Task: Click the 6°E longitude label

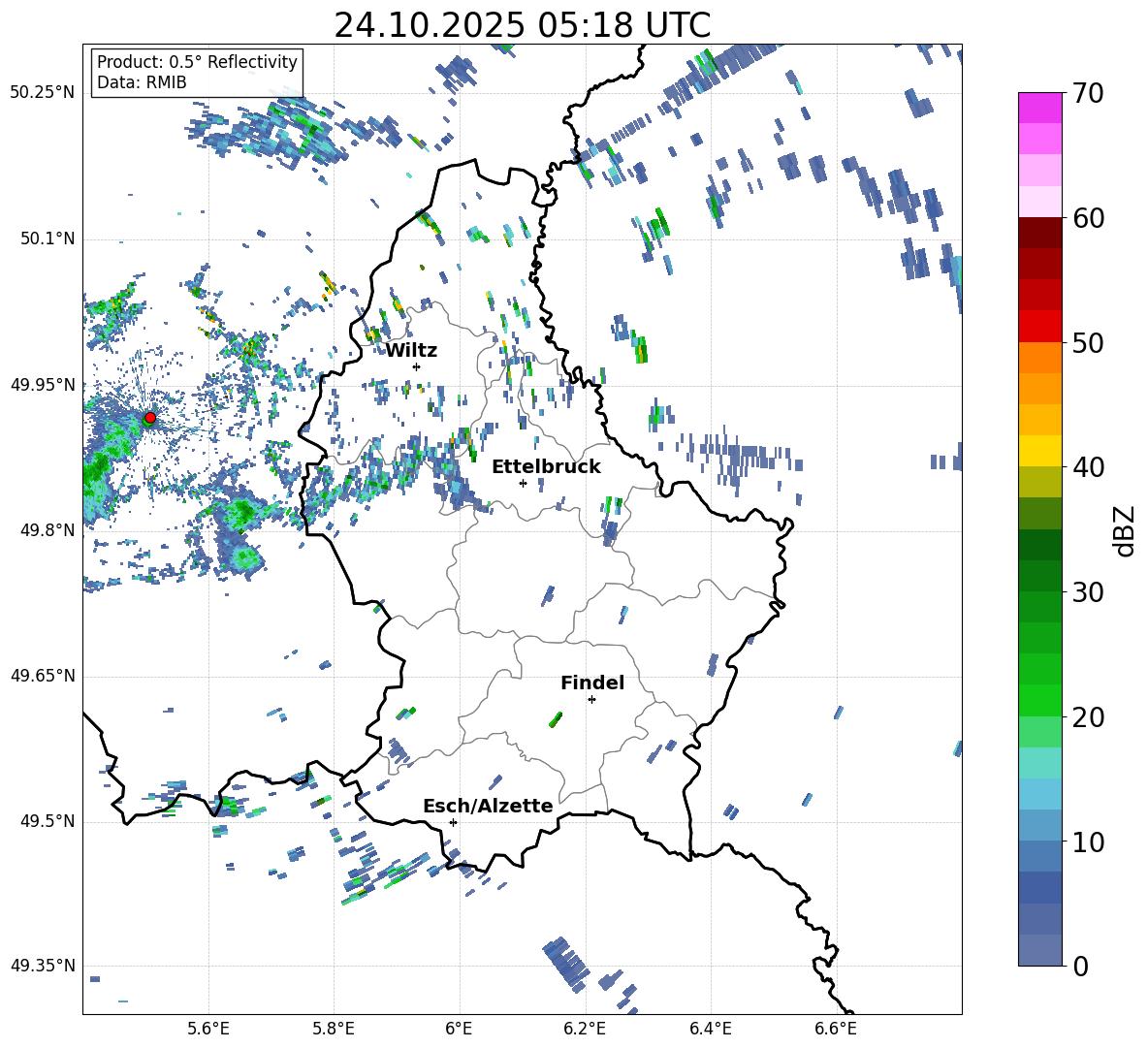Action: point(459,1029)
